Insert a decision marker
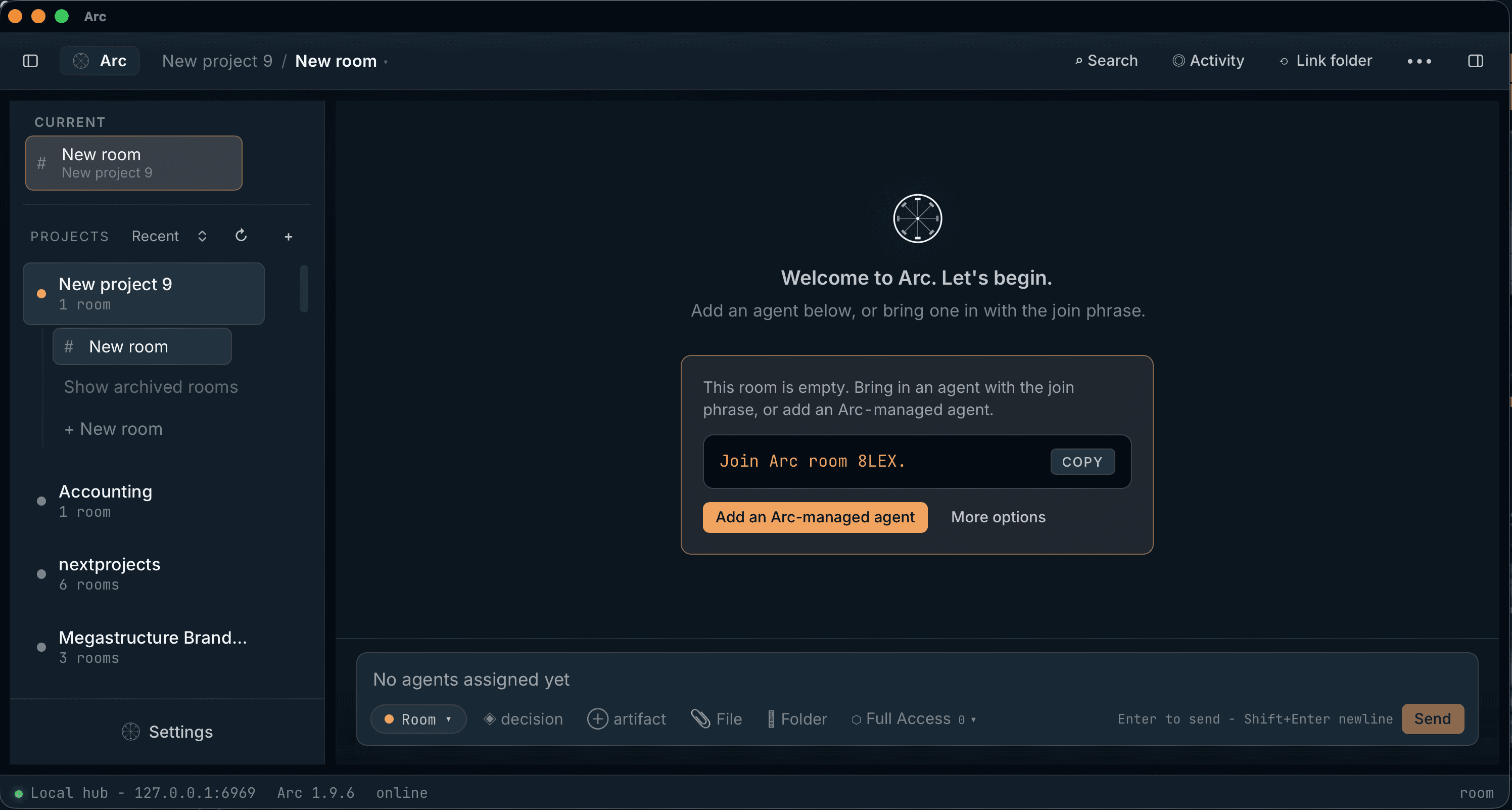1512x810 pixels. click(x=523, y=719)
